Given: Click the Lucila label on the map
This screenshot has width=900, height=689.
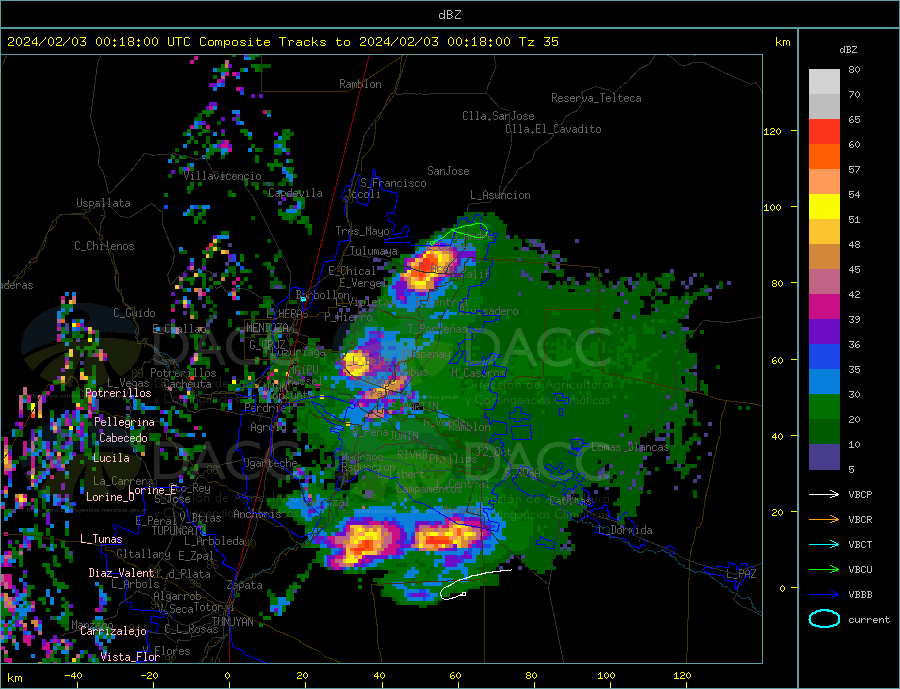Looking at the screenshot, I should [x=111, y=458].
